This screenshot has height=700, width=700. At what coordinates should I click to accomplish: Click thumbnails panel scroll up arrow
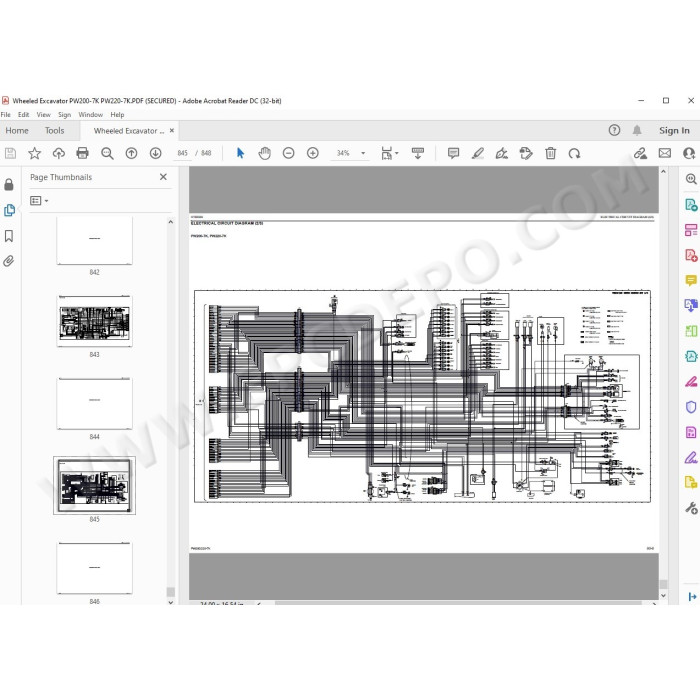click(171, 222)
